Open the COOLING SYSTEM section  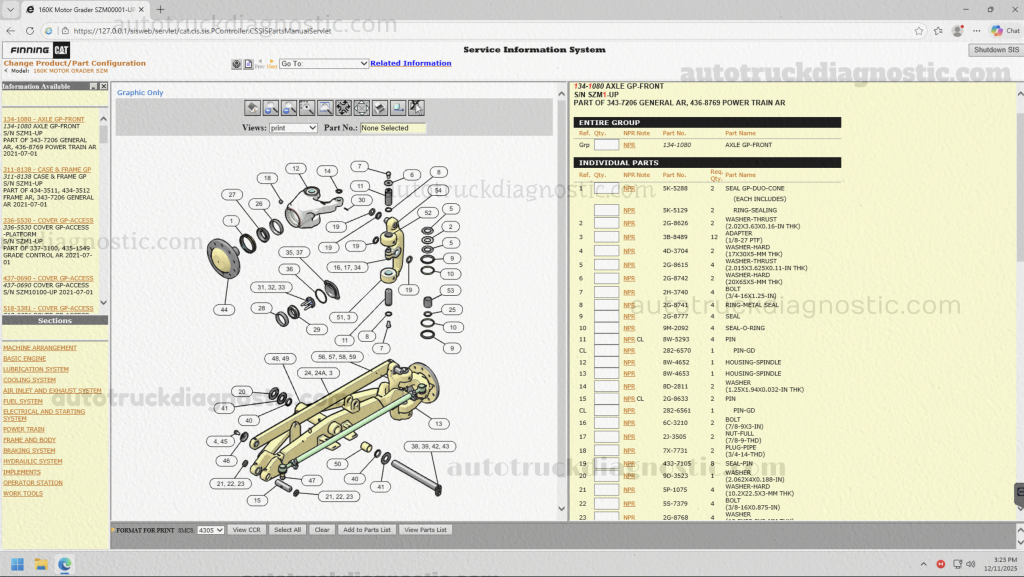click(29, 380)
